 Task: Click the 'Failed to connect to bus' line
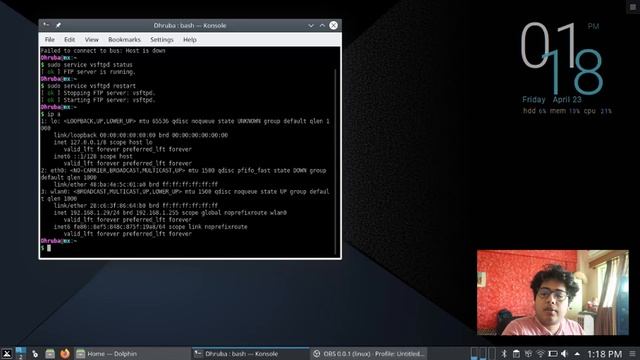click(x=103, y=51)
